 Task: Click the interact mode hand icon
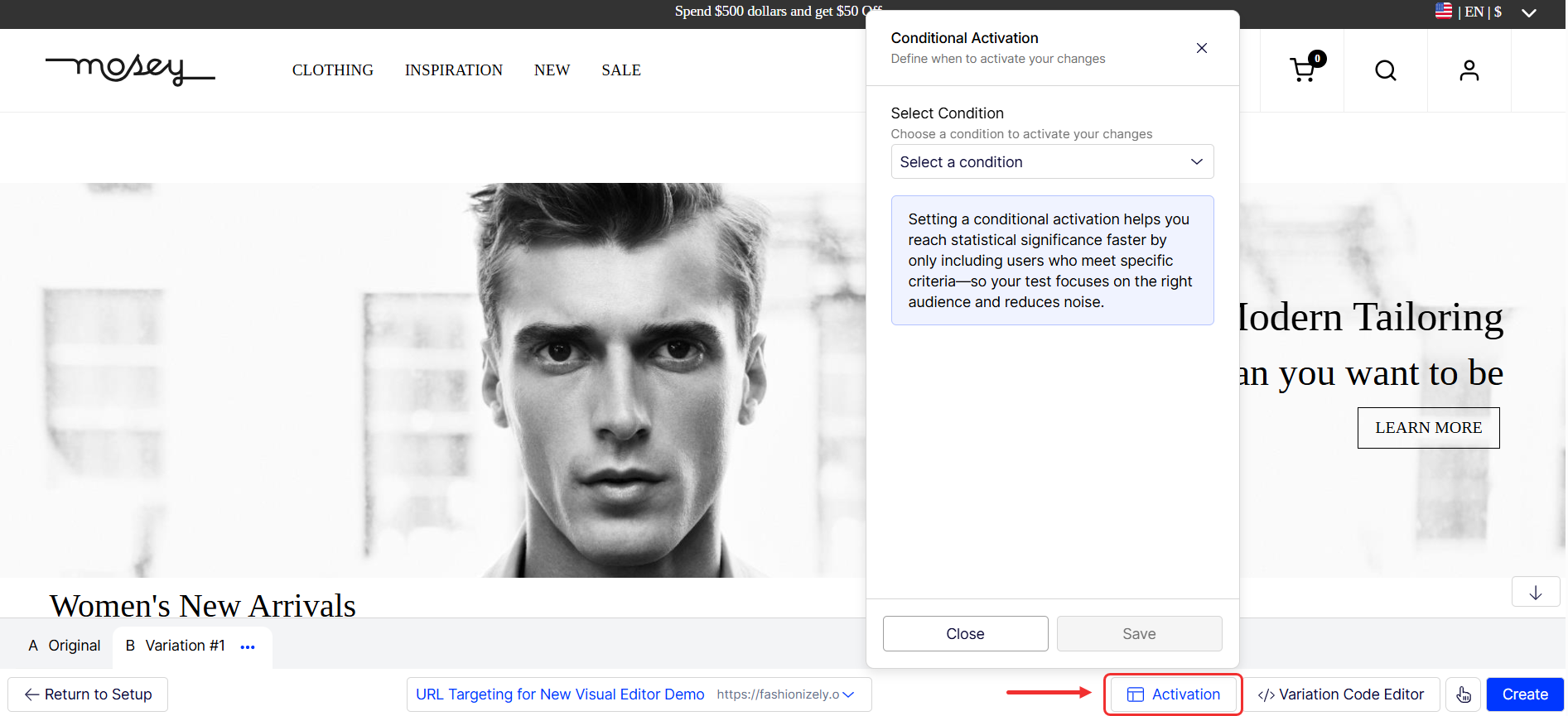[x=1463, y=694]
